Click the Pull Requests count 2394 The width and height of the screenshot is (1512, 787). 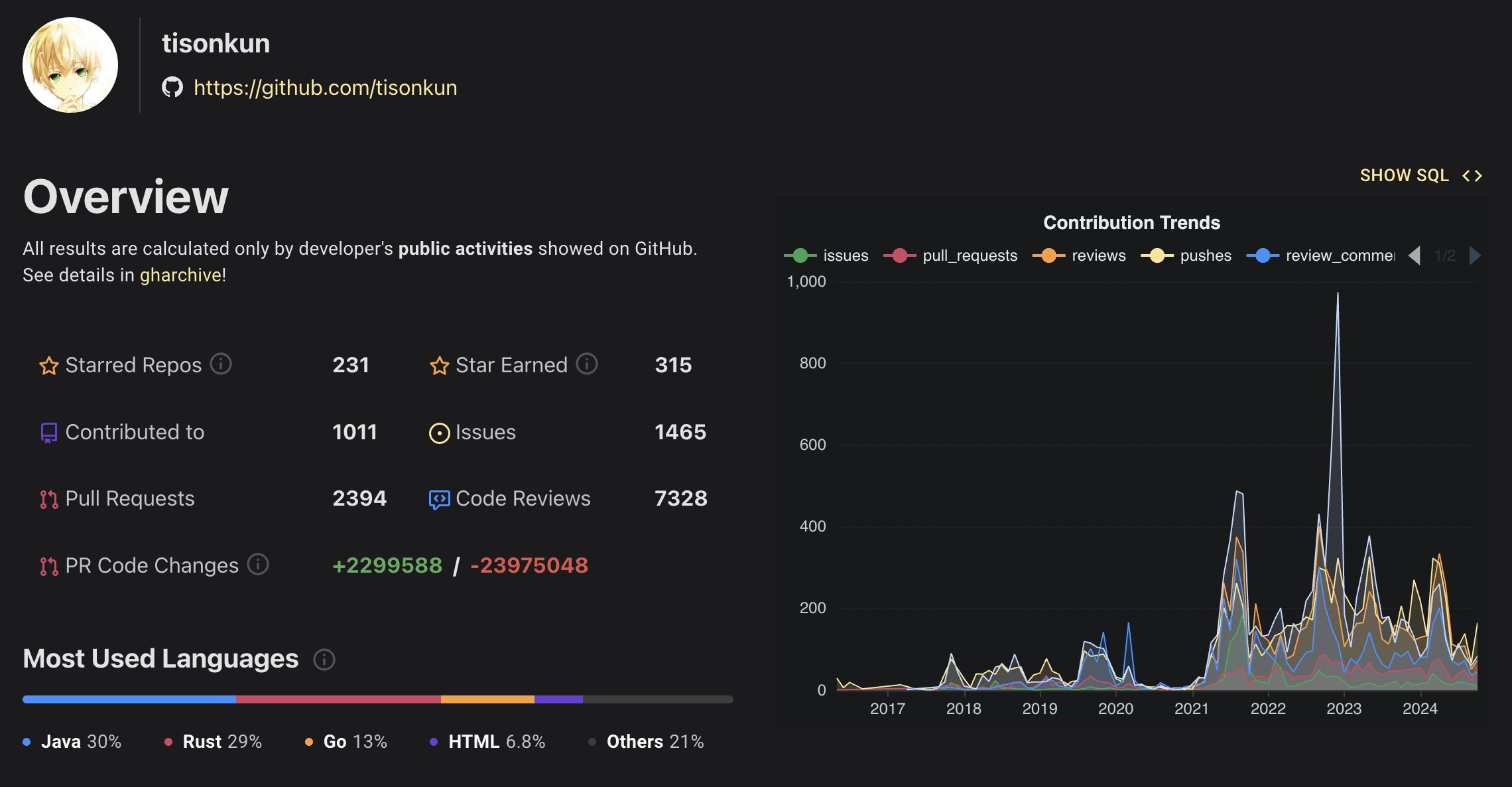(x=359, y=498)
